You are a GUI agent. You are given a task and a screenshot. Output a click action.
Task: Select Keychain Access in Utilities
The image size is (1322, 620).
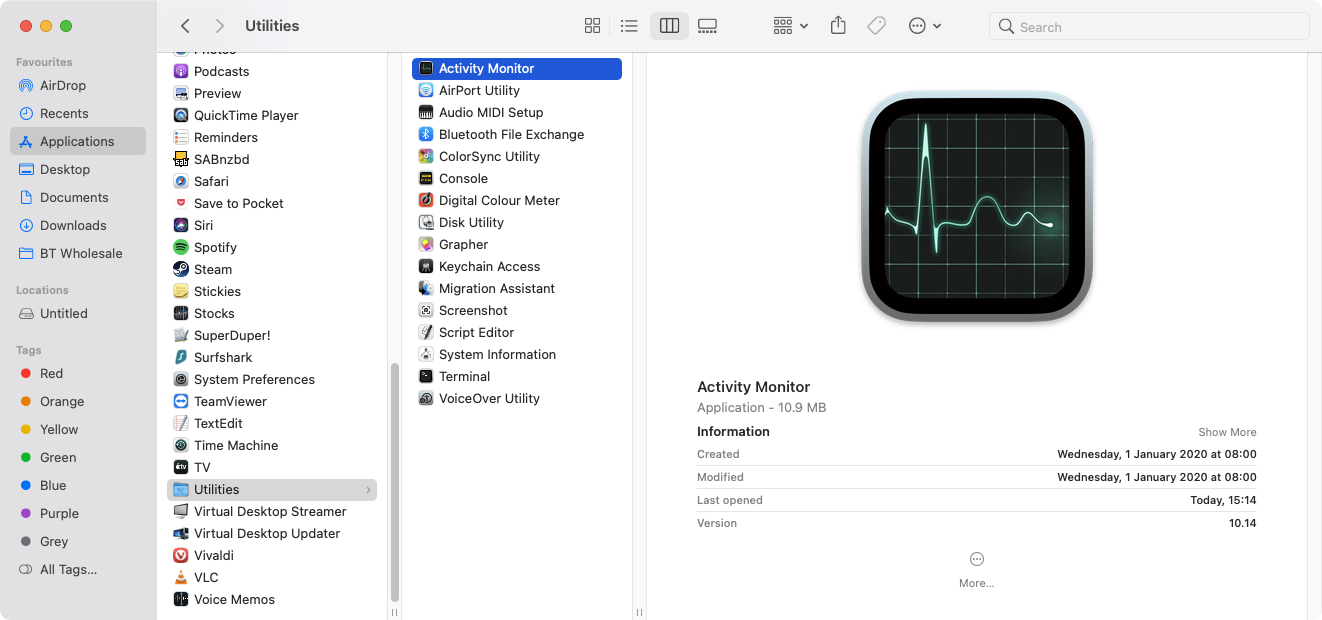click(517, 266)
